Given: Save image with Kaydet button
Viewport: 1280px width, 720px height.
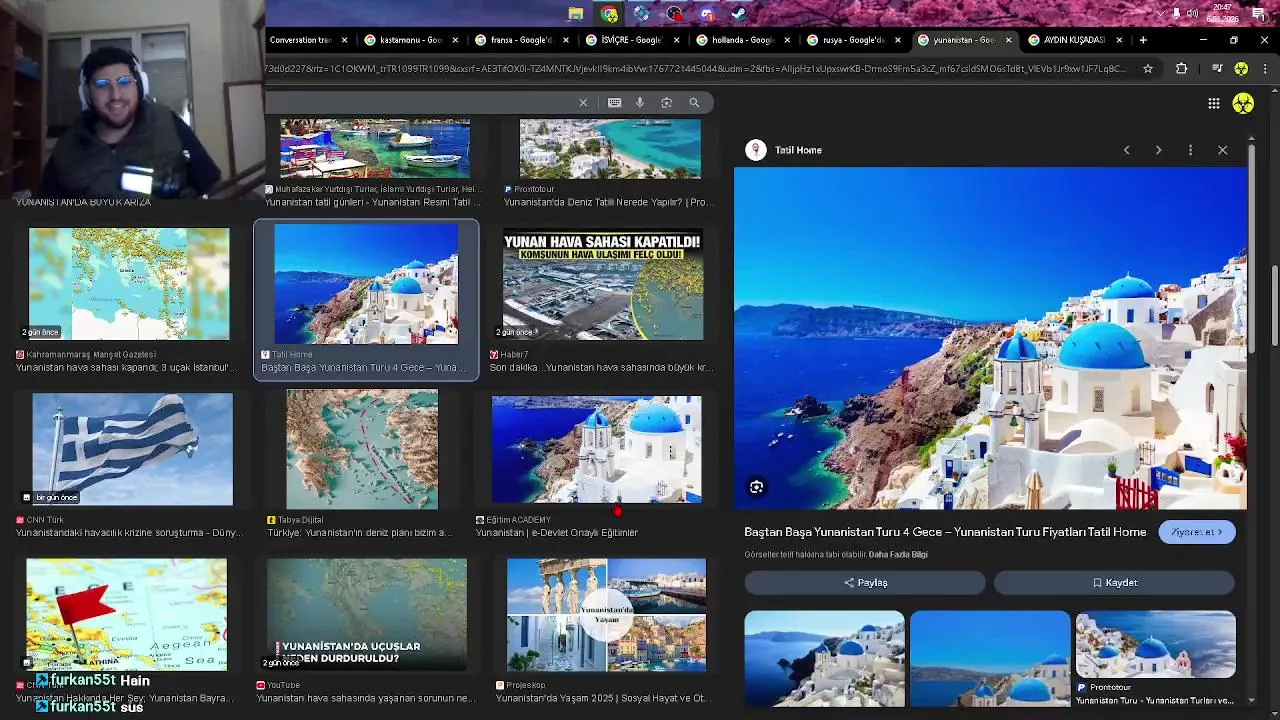Looking at the screenshot, I should (x=1114, y=582).
